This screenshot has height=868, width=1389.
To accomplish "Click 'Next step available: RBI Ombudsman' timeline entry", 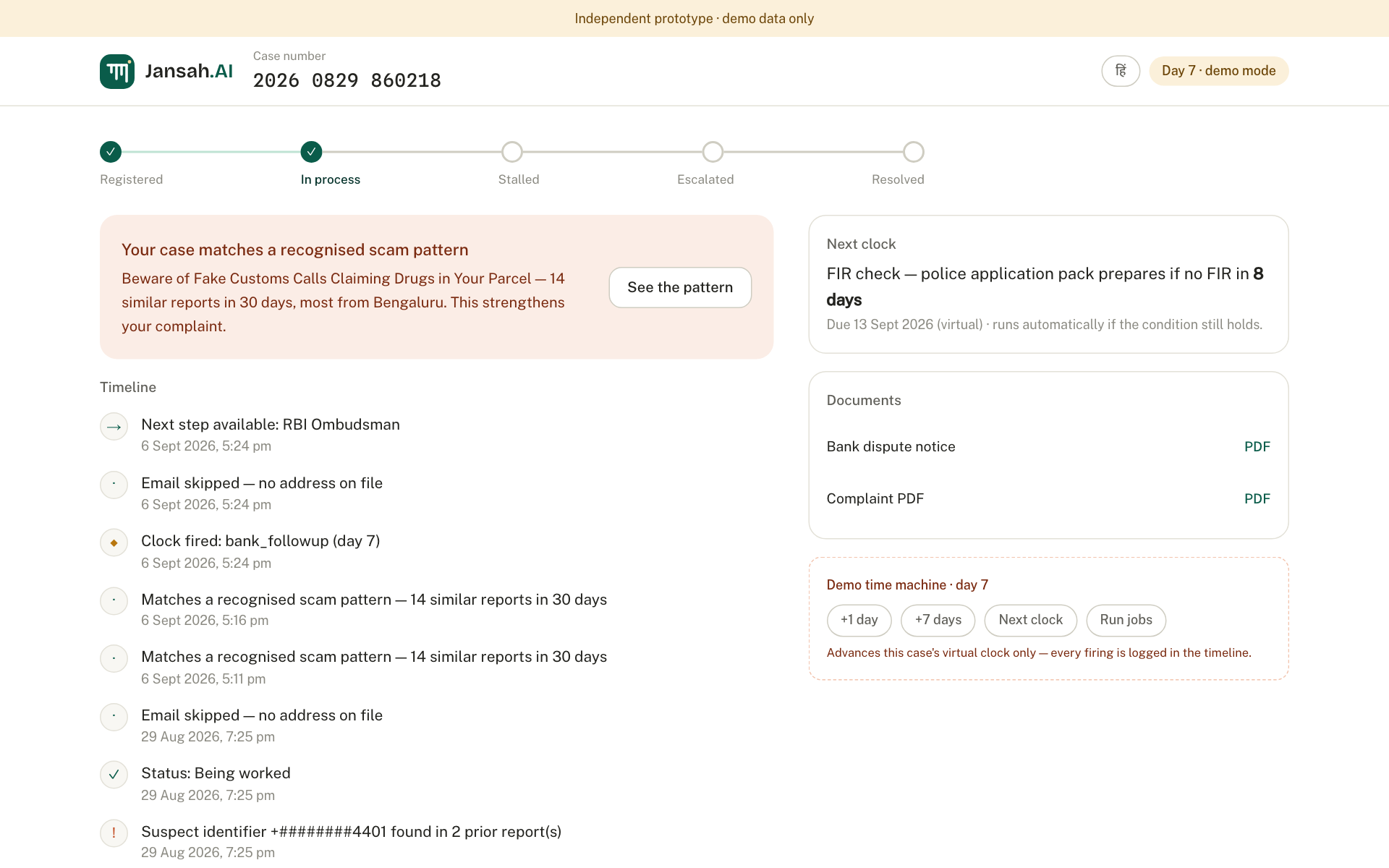I will point(271,425).
